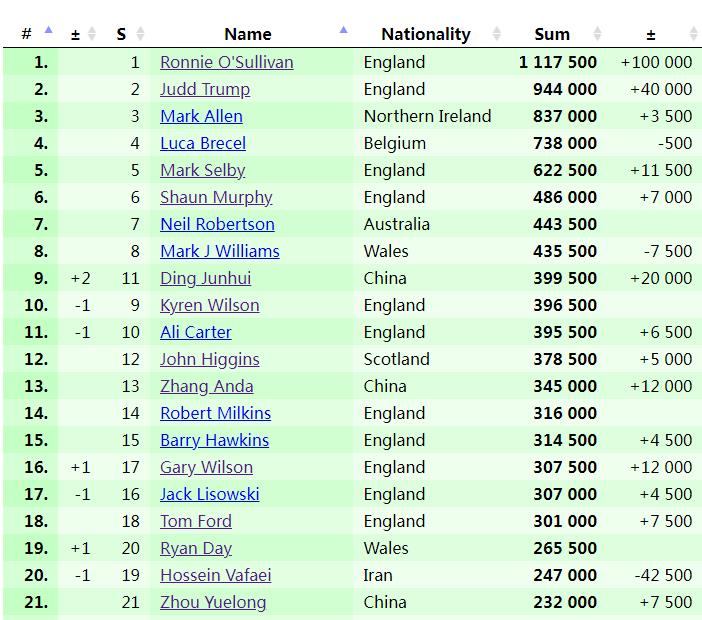Open the Kyren Wilson link
Image resolution: width=702 pixels, height=620 pixels.
(209, 305)
